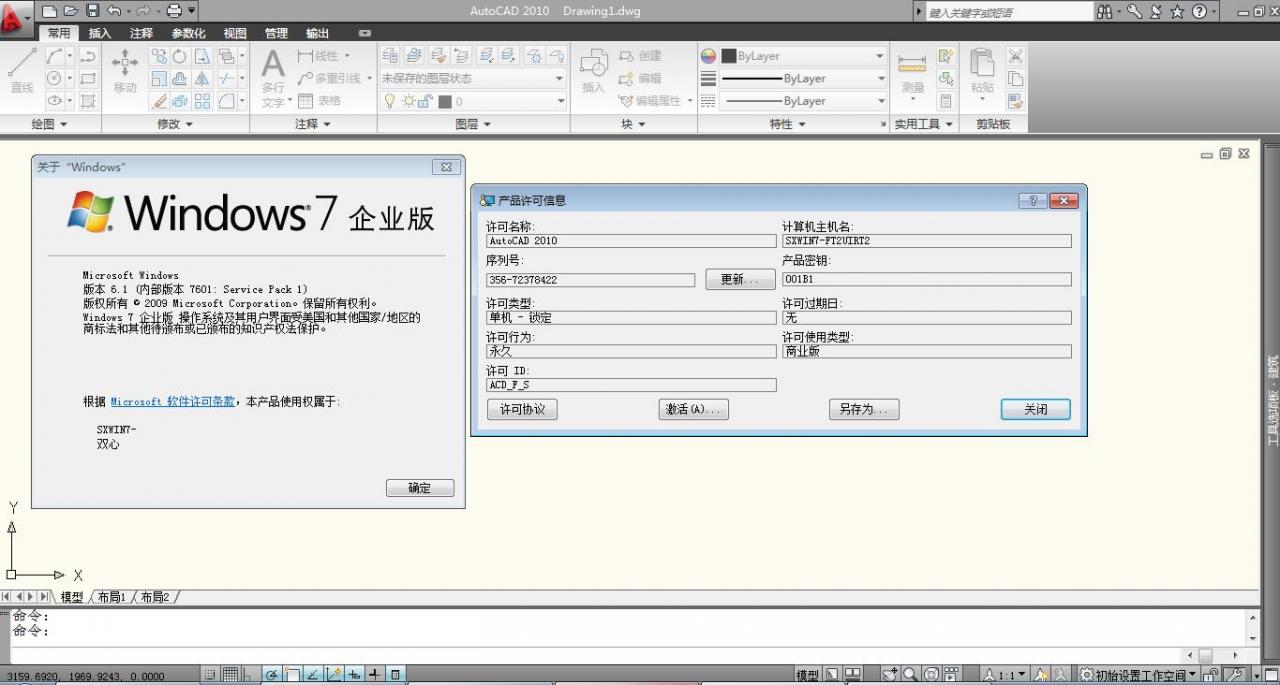The width and height of the screenshot is (1280, 685).
Task: Click the 关闭 button in license dialog
Action: tap(1036, 409)
